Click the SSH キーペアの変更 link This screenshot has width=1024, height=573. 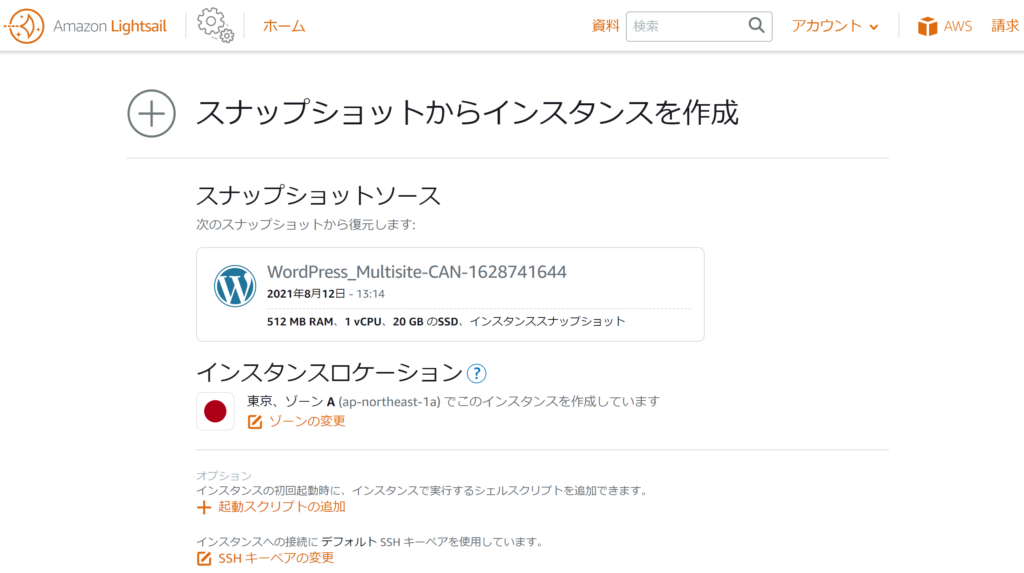tap(276, 558)
